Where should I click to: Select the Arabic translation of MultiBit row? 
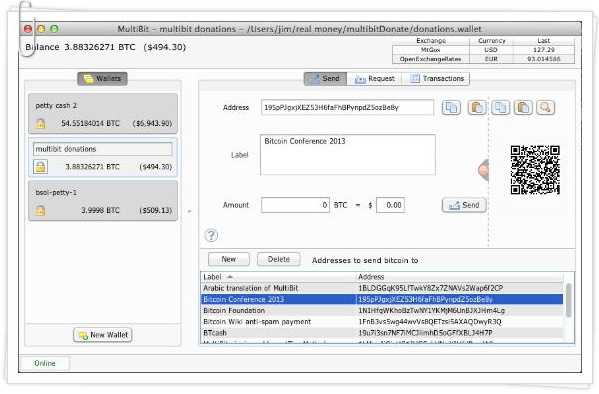point(382,288)
